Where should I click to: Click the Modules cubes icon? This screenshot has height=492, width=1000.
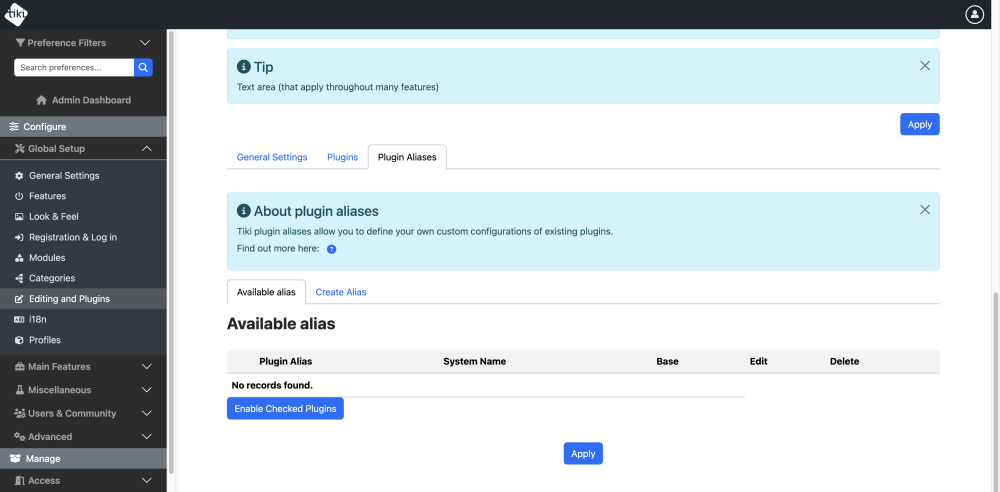coord(19,258)
